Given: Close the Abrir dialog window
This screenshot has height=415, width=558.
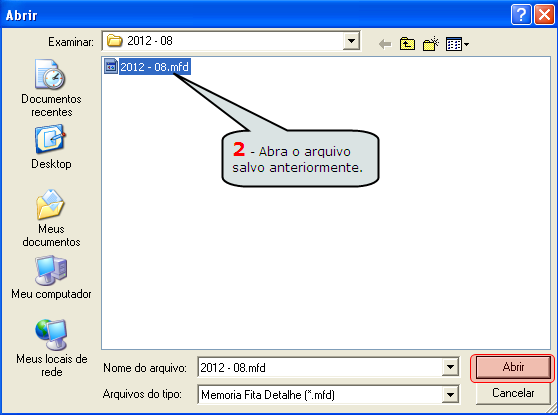Looking at the screenshot, I should click(x=544, y=15).
